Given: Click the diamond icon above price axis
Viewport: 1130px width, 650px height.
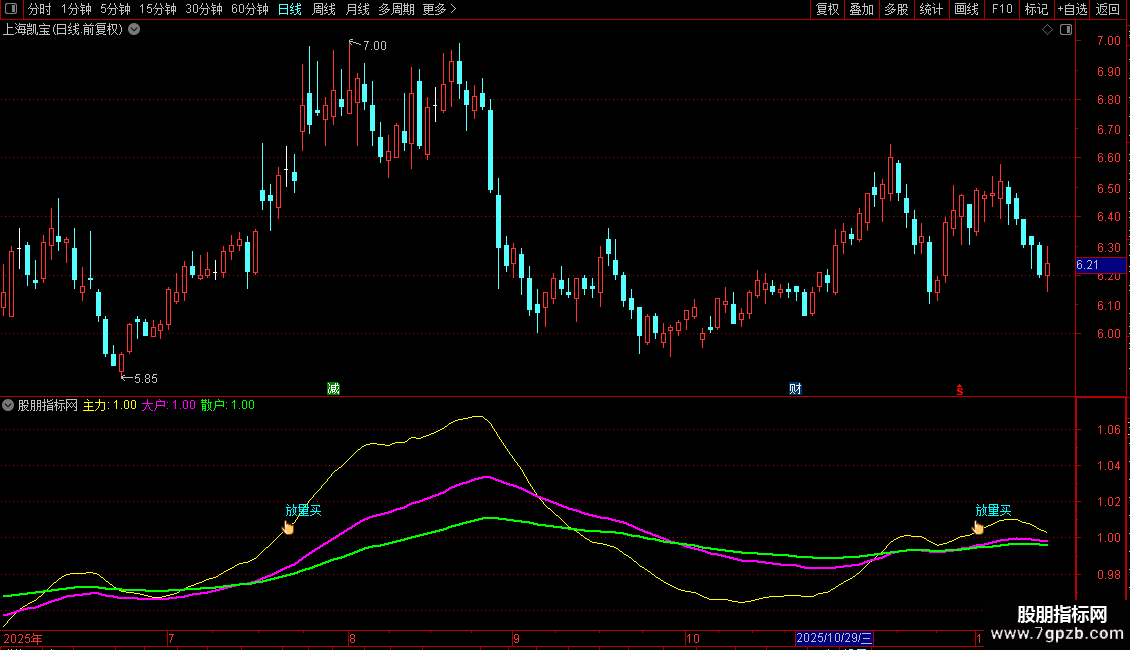Looking at the screenshot, I should (x=1047, y=30).
